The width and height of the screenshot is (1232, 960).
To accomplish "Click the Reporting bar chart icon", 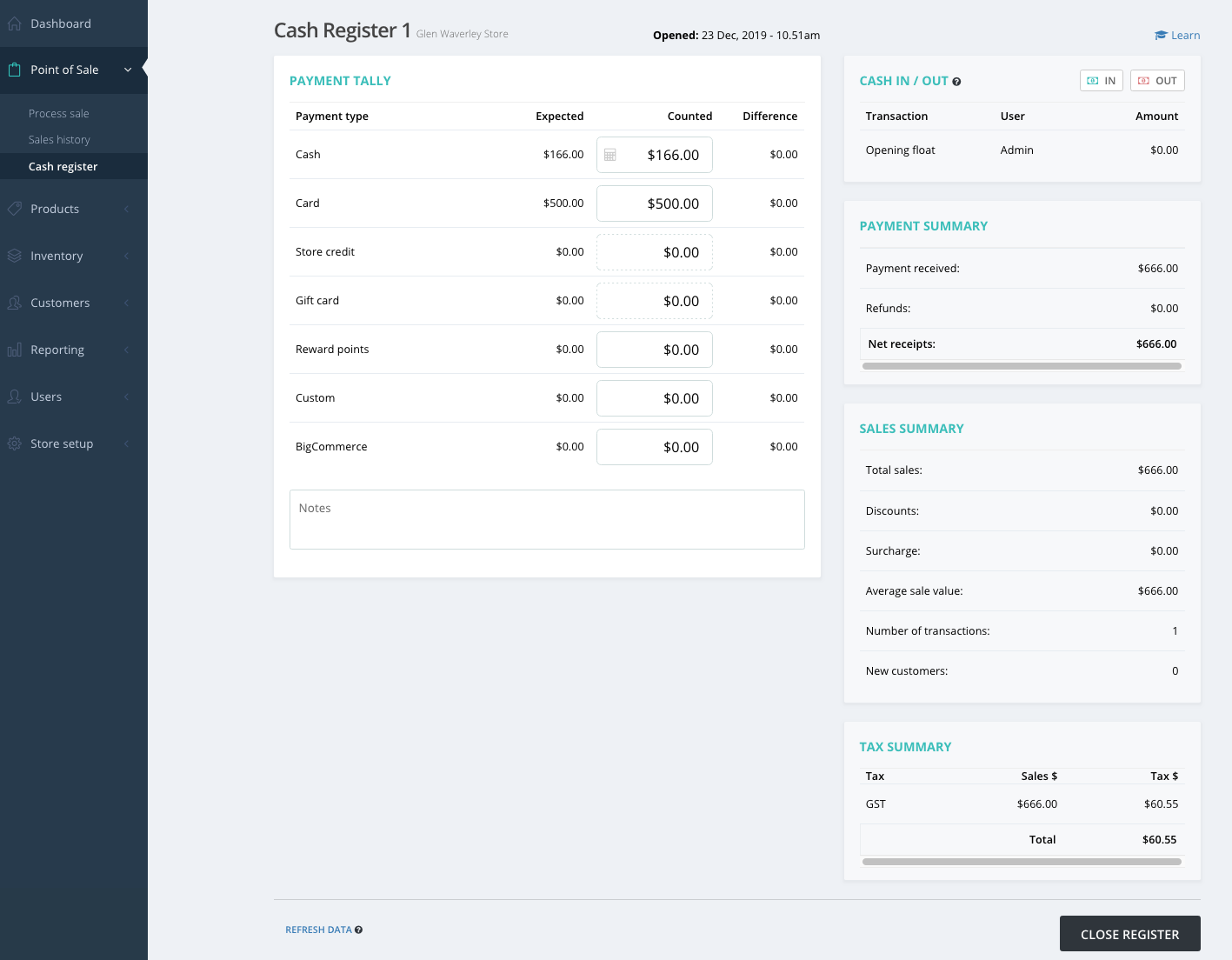I will 14,350.
